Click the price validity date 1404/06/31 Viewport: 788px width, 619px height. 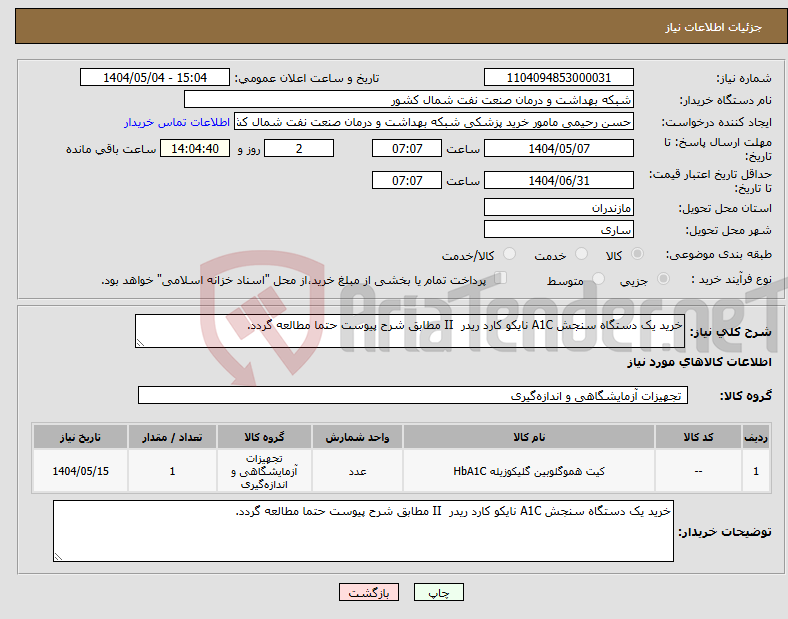click(558, 180)
